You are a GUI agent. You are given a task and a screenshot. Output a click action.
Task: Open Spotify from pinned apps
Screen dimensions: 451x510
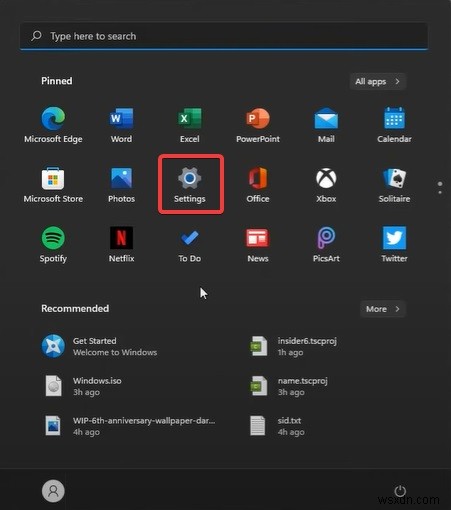click(53, 245)
